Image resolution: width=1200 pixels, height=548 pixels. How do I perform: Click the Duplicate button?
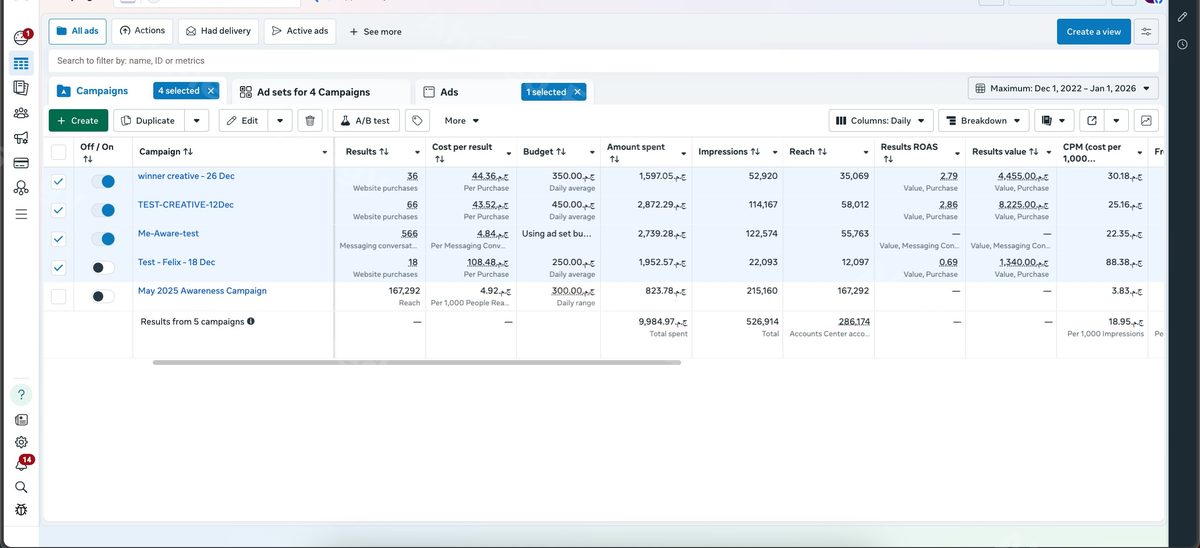tap(149, 121)
